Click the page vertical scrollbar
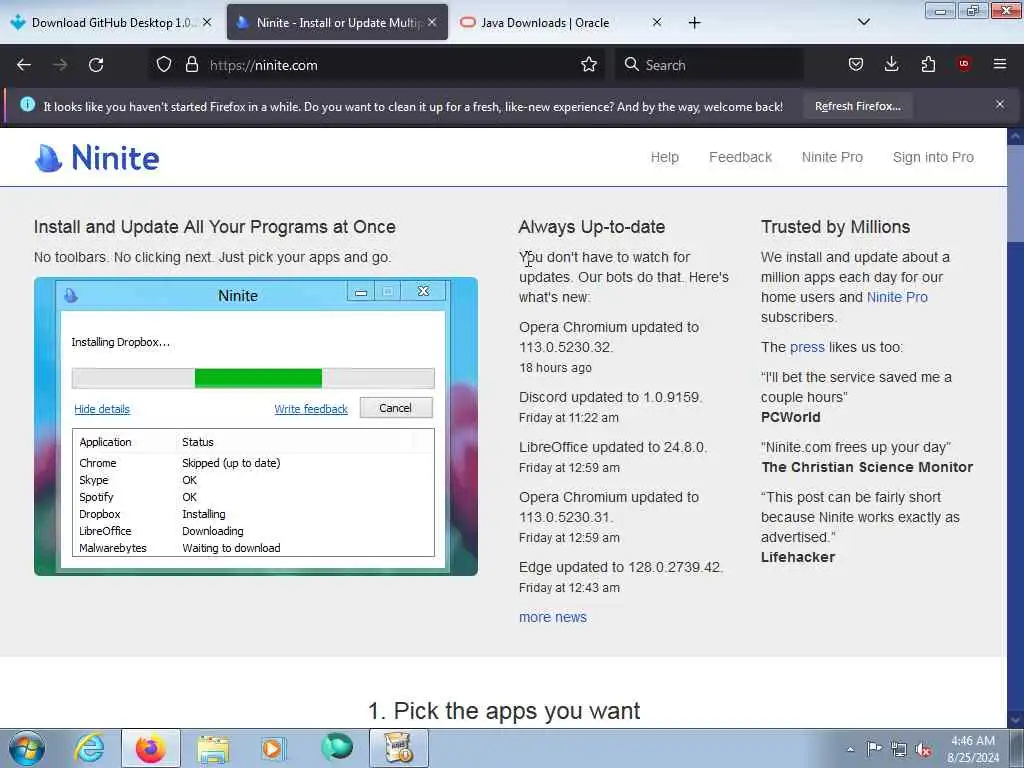1024x768 pixels. (1015, 427)
